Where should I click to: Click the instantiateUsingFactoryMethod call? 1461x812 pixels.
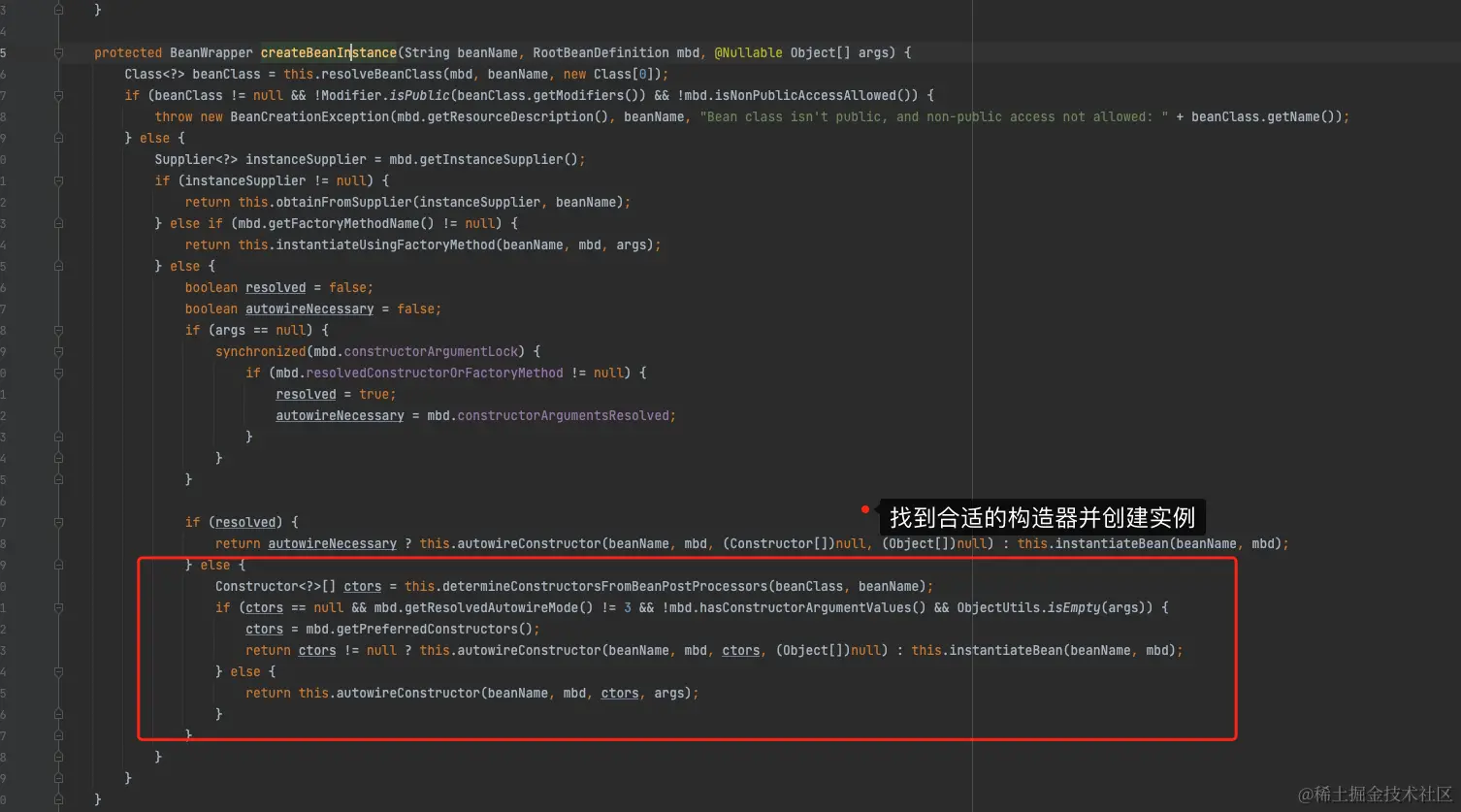385,244
